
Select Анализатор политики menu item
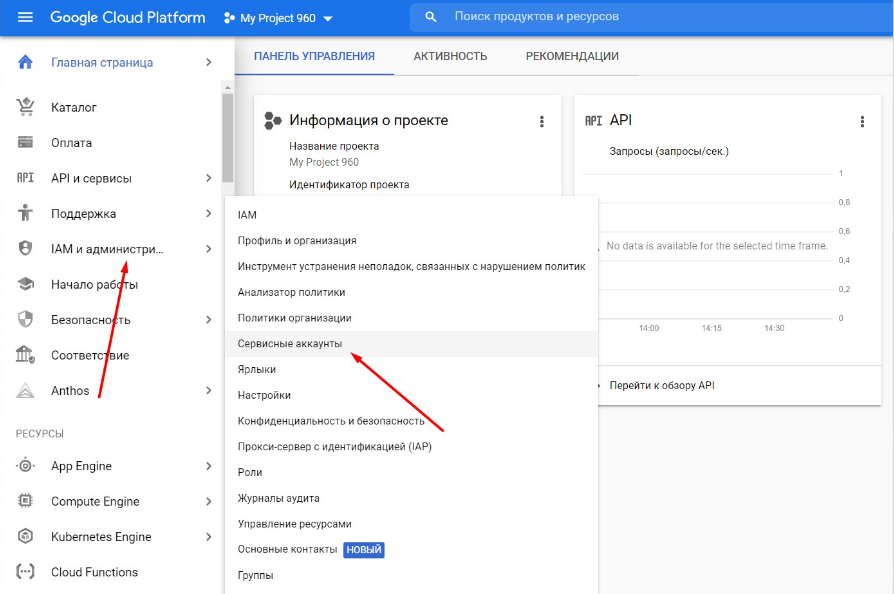tap(411, 292)
